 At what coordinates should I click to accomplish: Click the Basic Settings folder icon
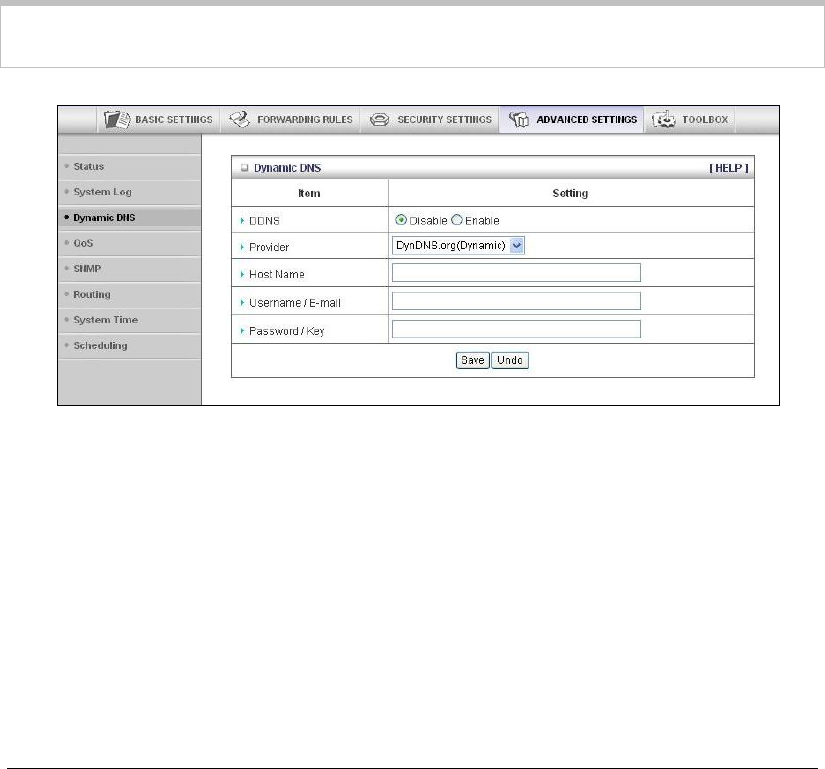117,120
